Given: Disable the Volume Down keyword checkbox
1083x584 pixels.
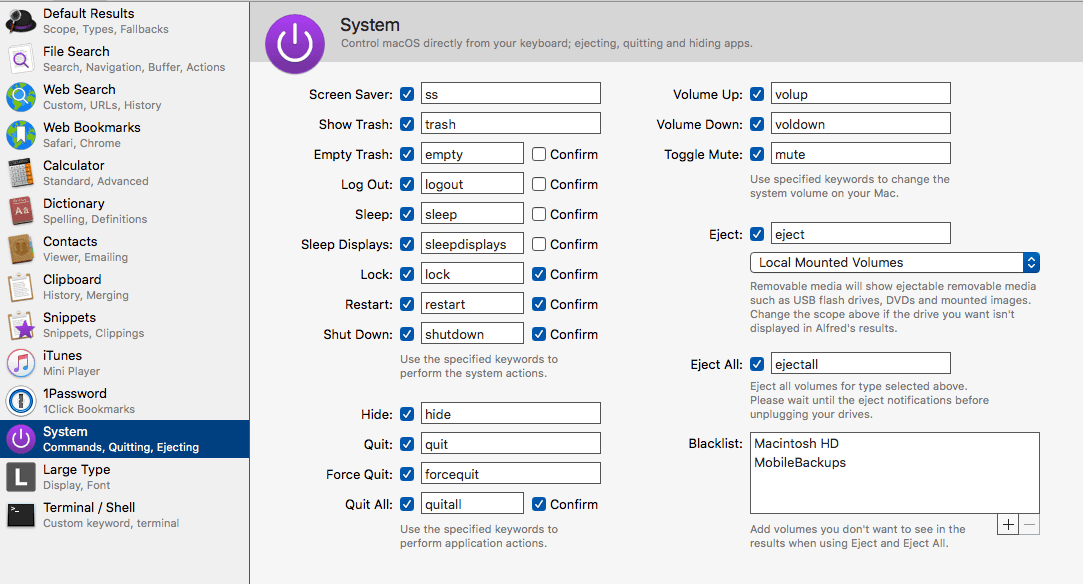Looking at the screenshot, I should coord(757,124).
